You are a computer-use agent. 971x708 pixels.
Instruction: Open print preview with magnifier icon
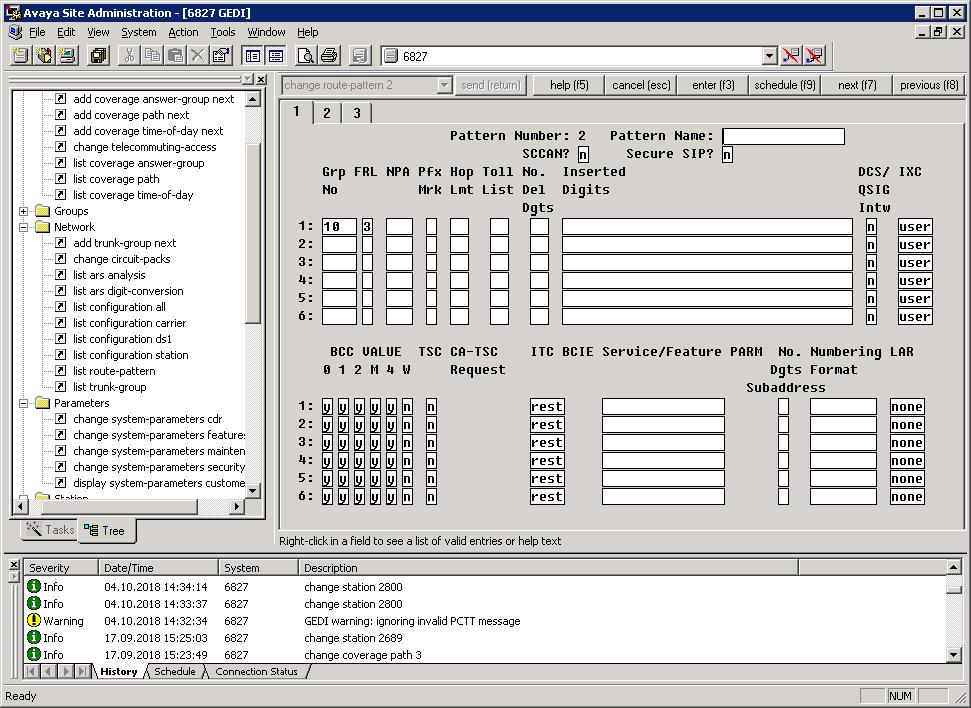coord(306,56)
